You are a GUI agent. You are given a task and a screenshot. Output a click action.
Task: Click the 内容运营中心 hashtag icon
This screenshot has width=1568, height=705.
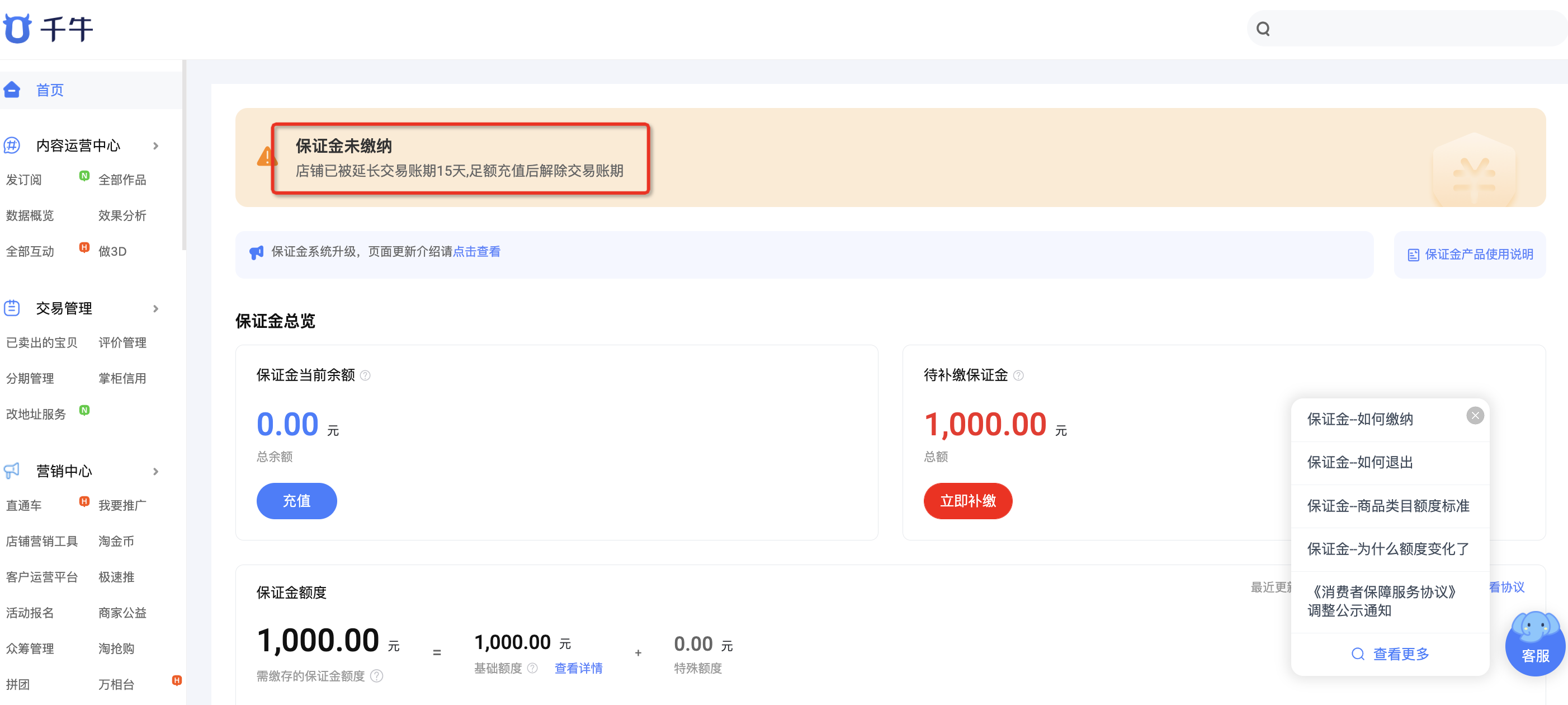tap(12, 145)
